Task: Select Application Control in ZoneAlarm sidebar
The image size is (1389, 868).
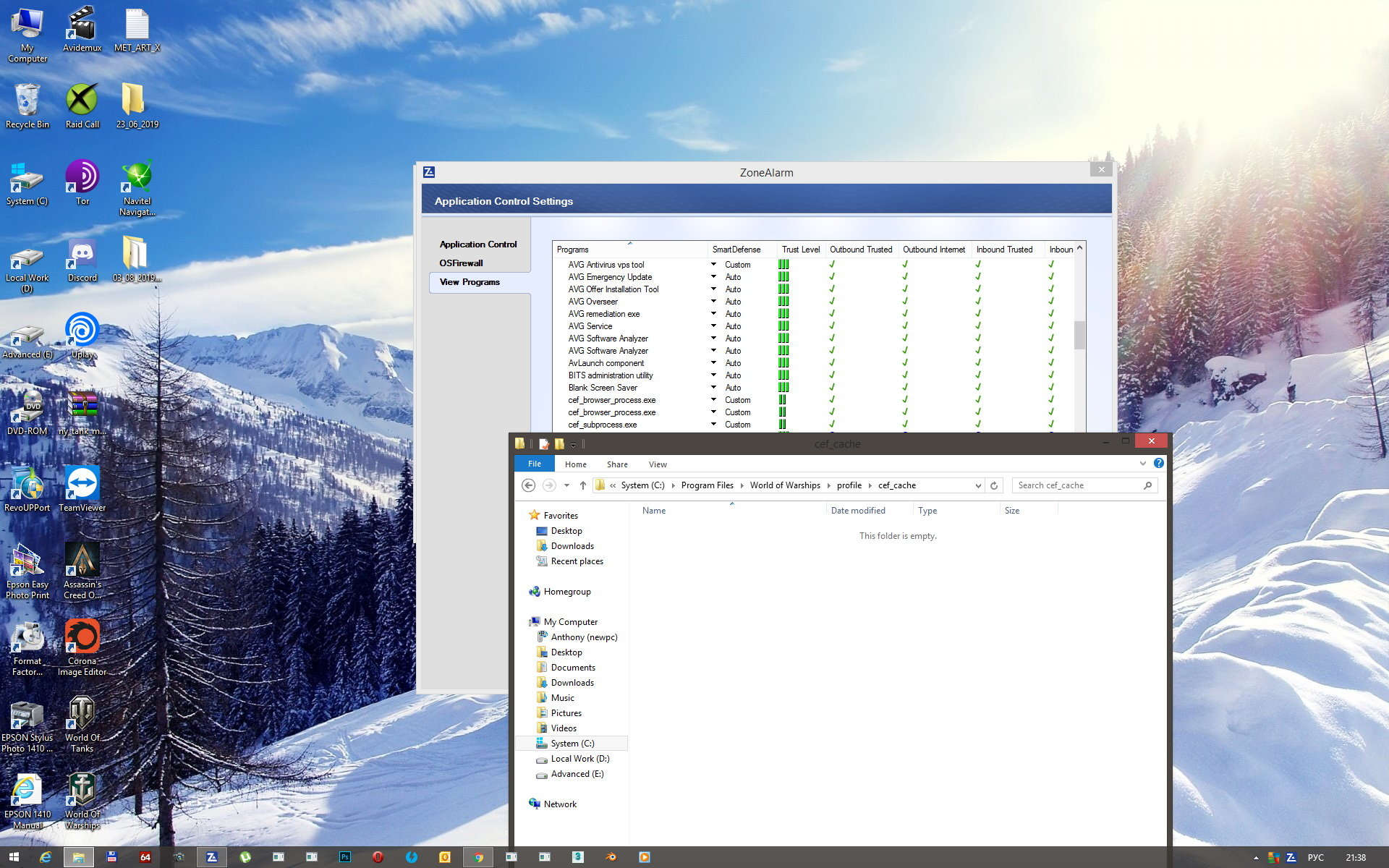Action: 478,244
